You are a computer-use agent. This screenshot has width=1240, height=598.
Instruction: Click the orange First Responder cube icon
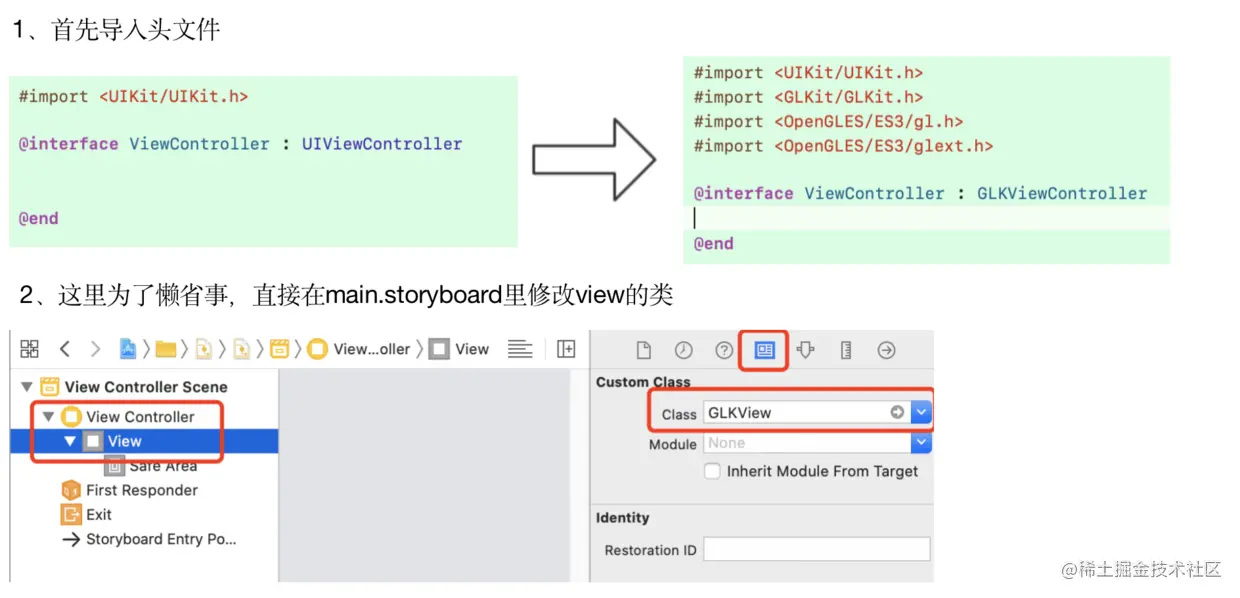click(71, 490)
